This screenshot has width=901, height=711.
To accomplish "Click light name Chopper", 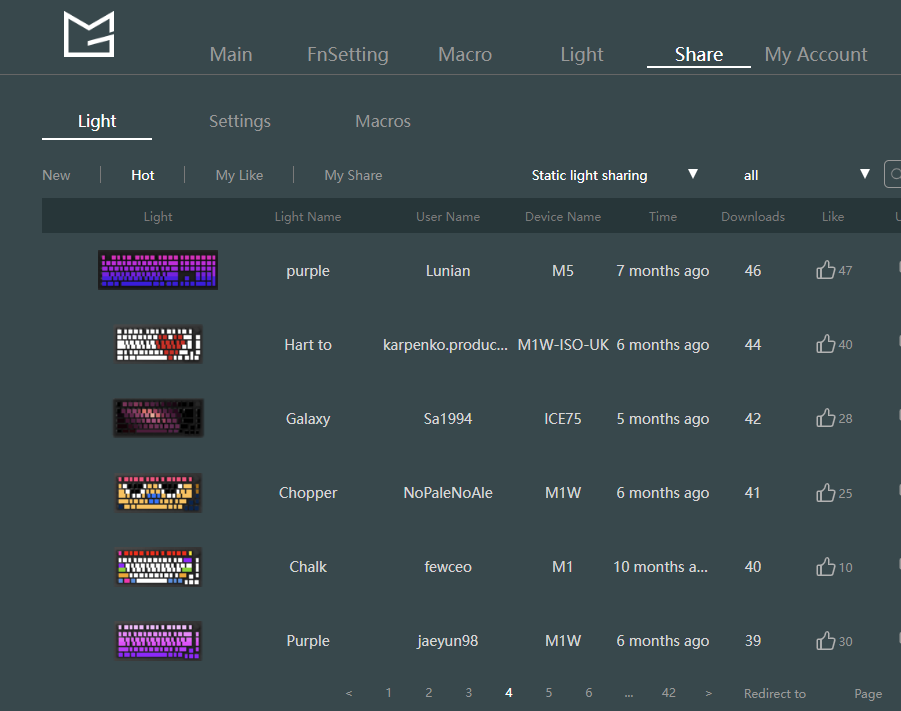I will point(308,493).
